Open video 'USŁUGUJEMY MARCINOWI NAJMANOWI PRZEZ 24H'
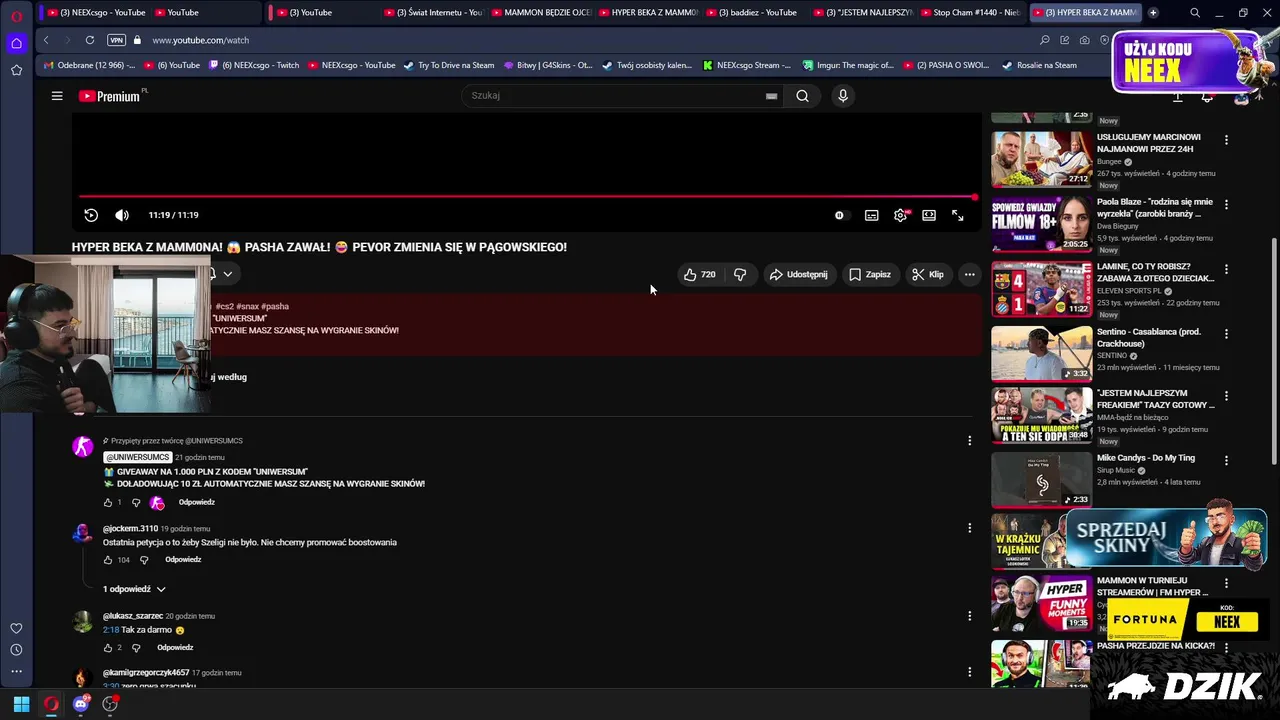 point(1148,143)
